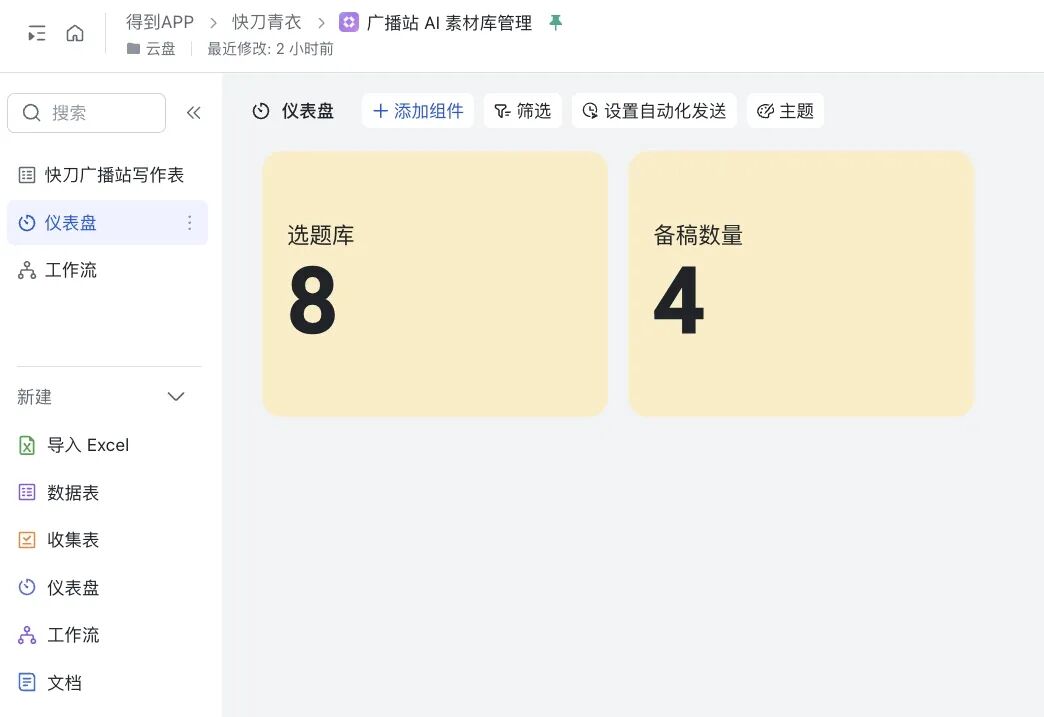1044x717 pixels.
Task: Click the 最近修改: 2 小时前 text
Action: pos(270,49)
